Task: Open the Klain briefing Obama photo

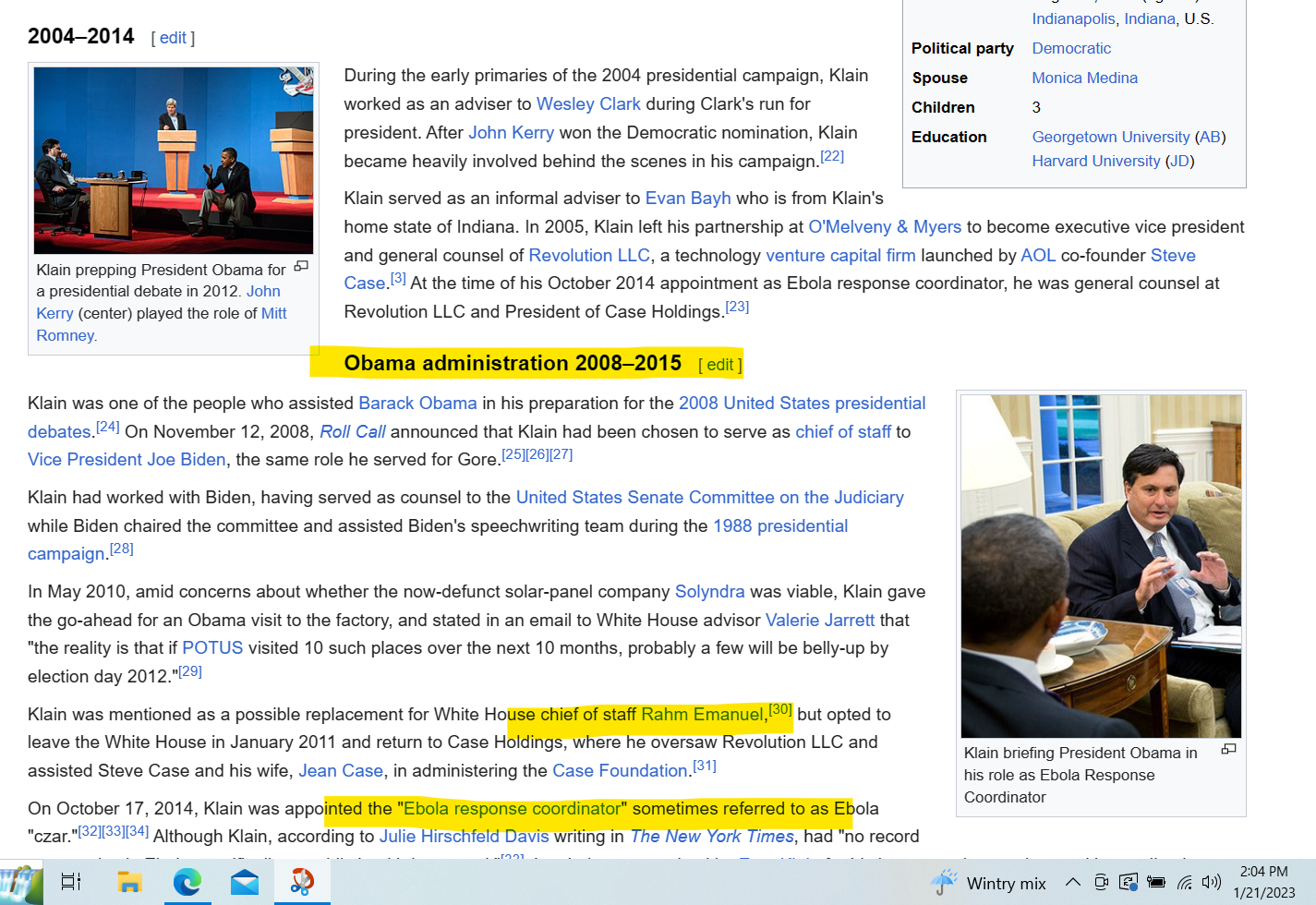Action: 1101,566
